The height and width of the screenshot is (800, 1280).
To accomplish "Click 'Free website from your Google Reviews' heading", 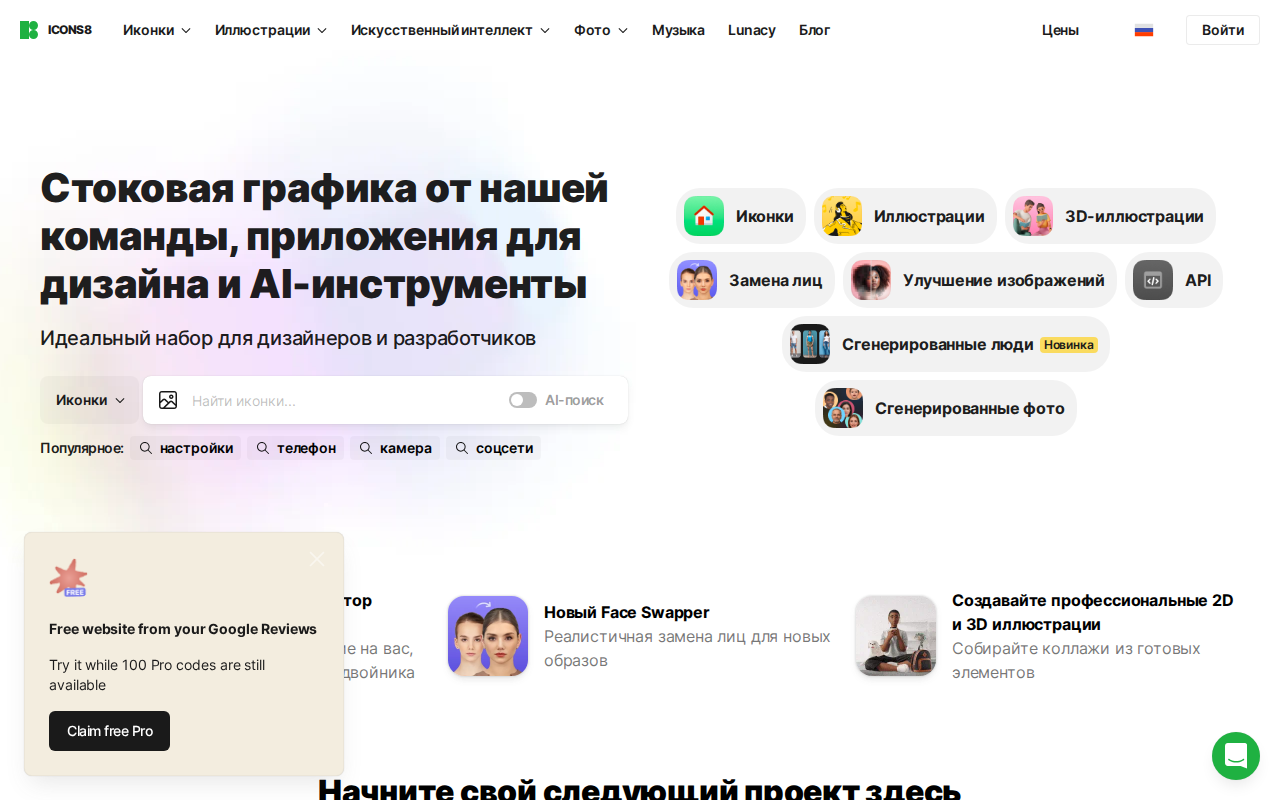I will (x=183, y=629).
